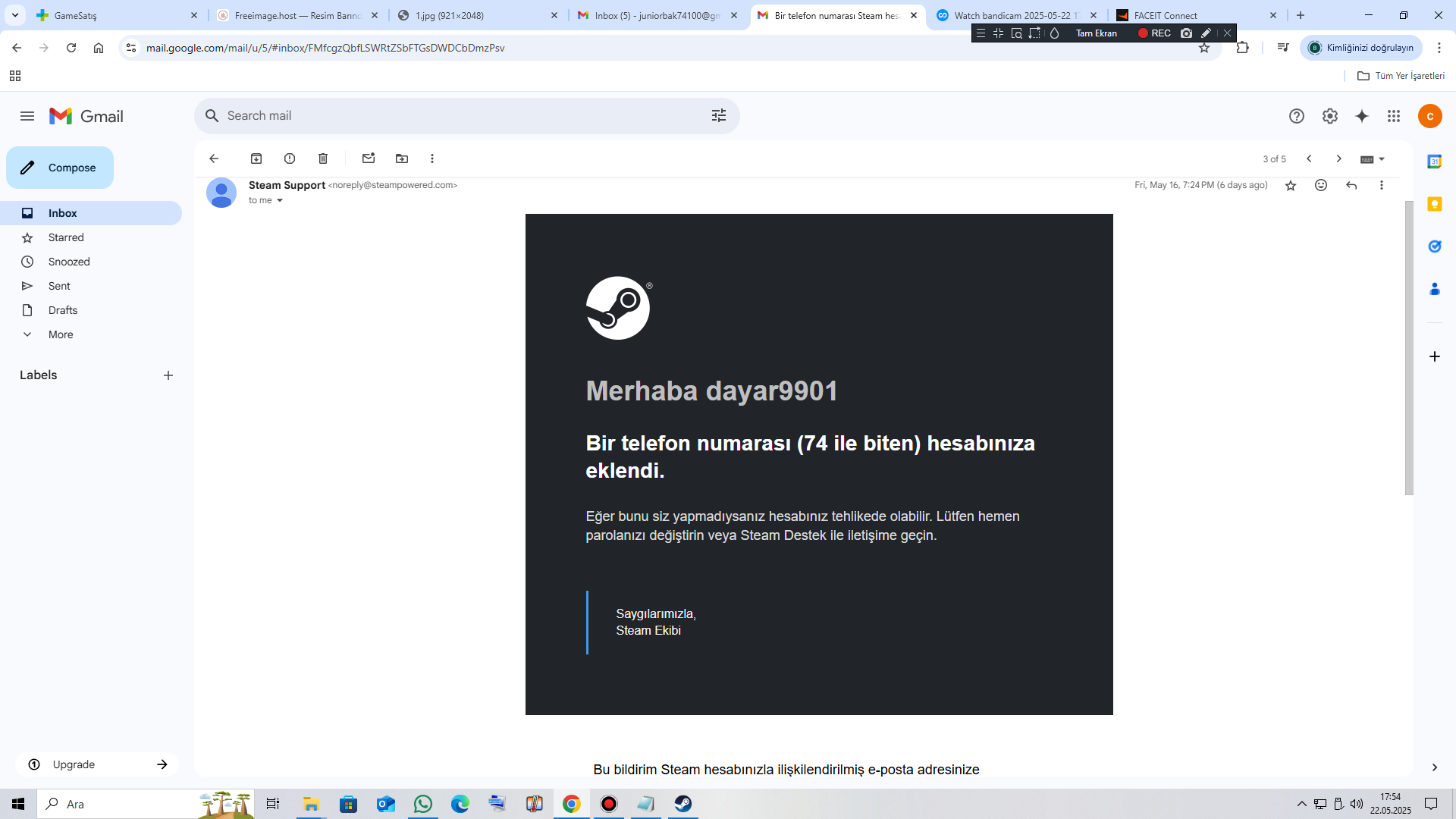Open a new Chrome tab

pos(1301,15)
